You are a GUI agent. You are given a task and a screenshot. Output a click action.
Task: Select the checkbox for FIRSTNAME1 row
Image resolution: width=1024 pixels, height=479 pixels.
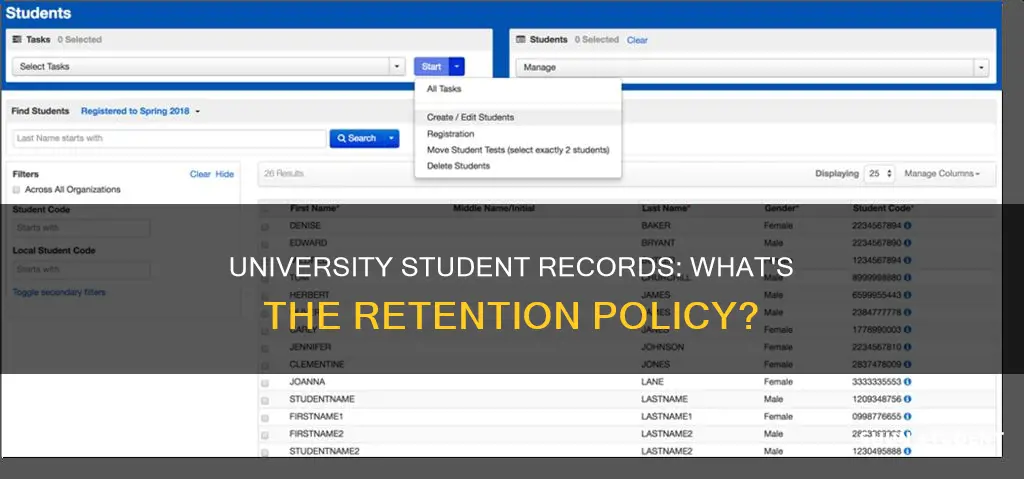265,417
